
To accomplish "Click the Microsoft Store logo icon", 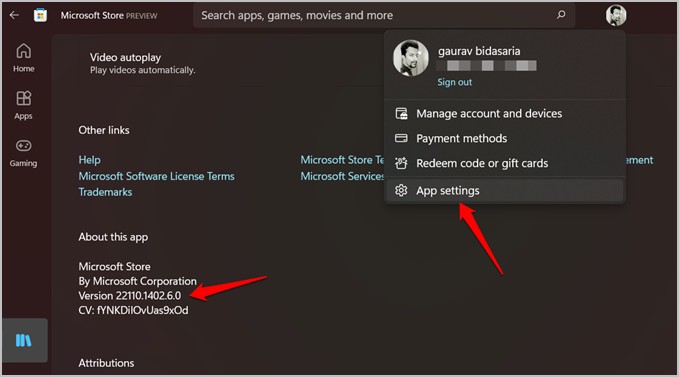I will tap(40, 15).
